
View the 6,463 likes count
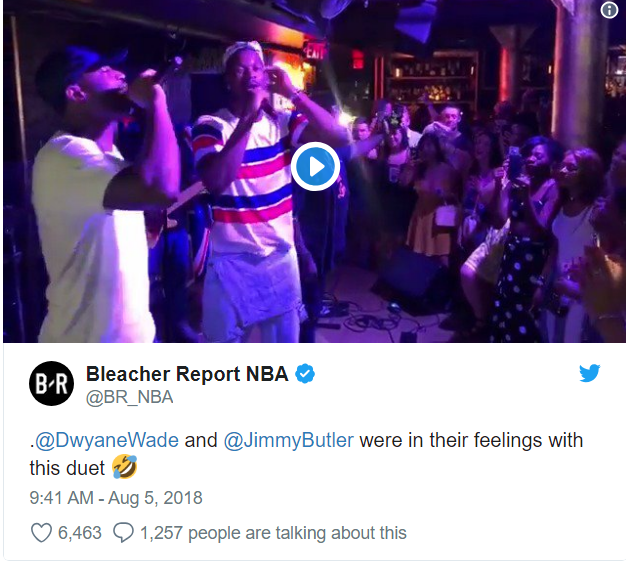[80, 533]
